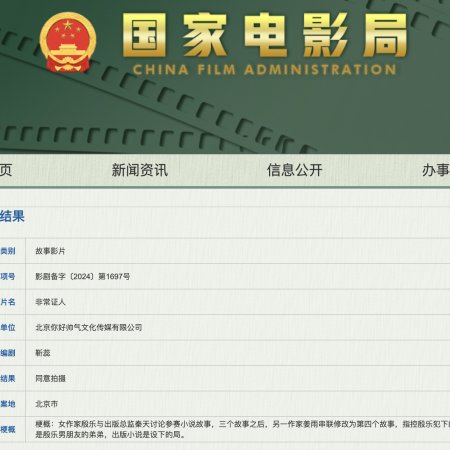This screenshot has width=450, height=450.
Task: Click the 片名 row label
Action: (x=8, y=302)
